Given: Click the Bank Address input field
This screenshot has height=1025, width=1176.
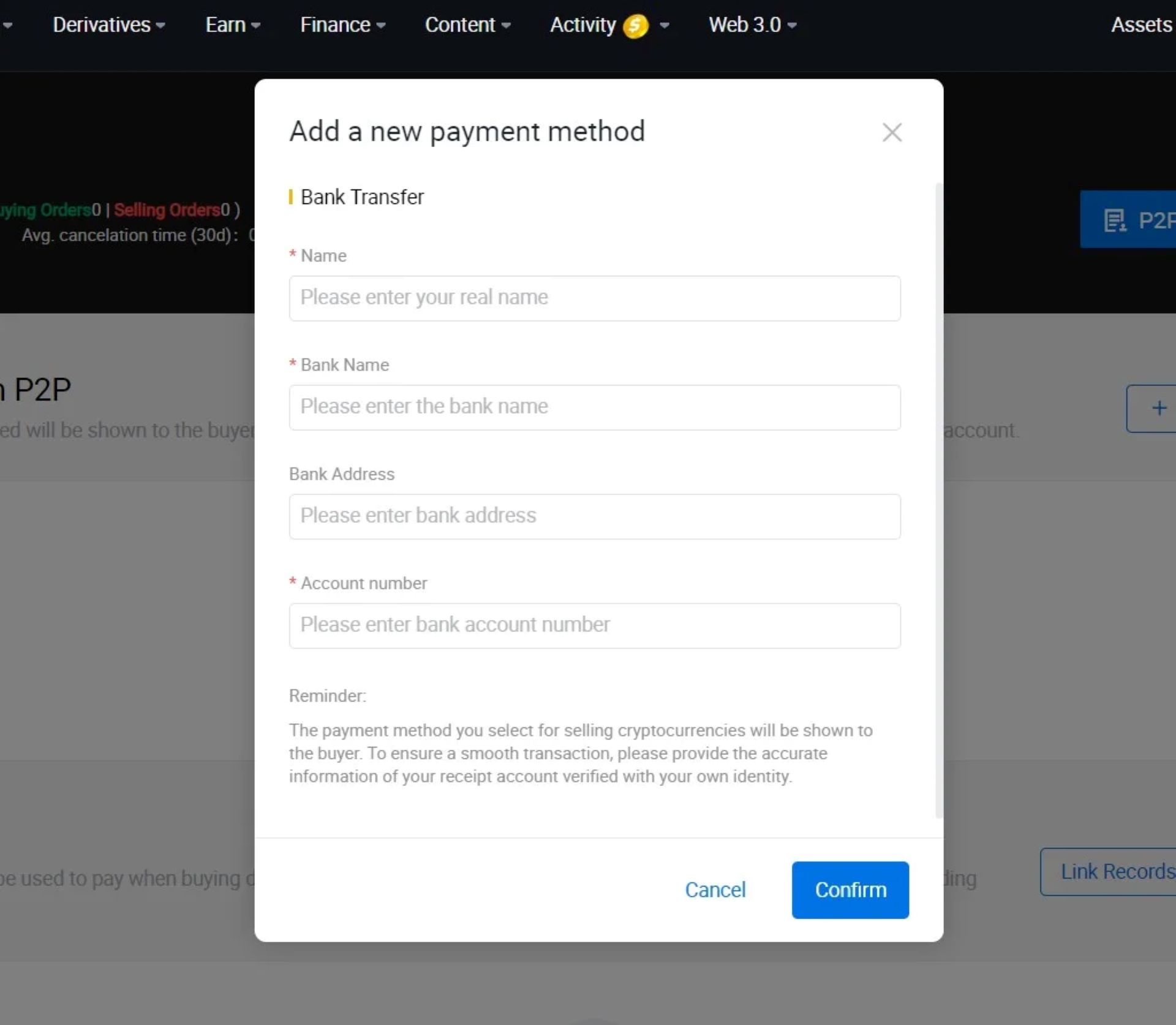Looking at the screenshot, I should pyautogui.click(x=595, y=516).
